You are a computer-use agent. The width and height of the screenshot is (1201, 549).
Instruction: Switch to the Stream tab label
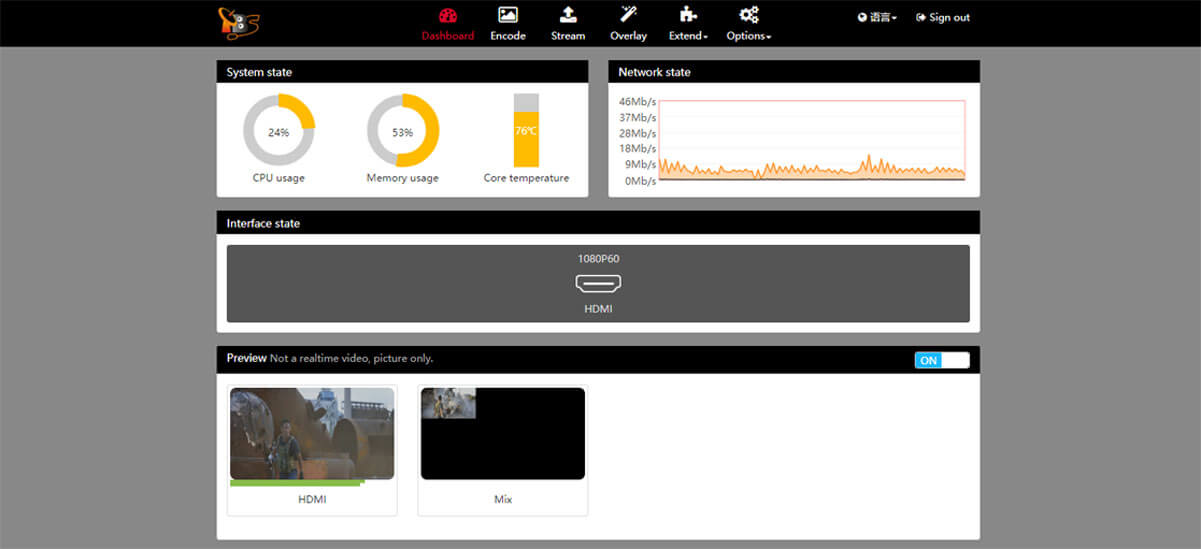(568, 36)
